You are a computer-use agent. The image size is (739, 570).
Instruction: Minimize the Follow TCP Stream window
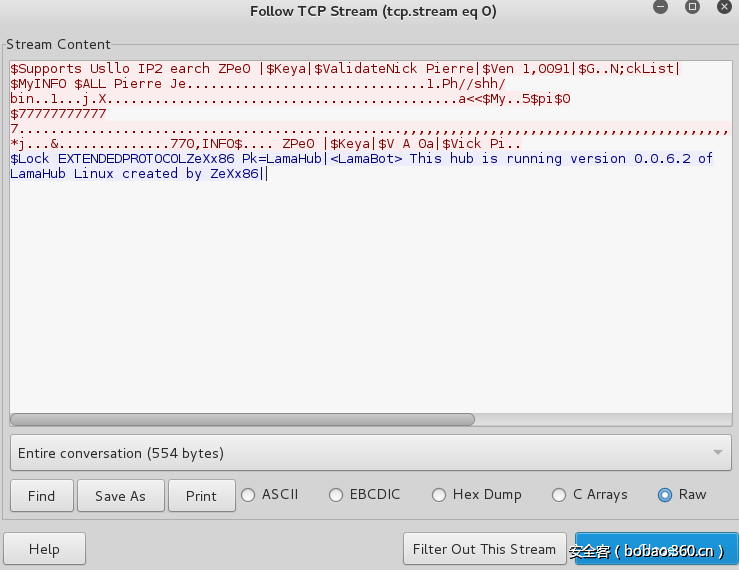click(661, 8)
